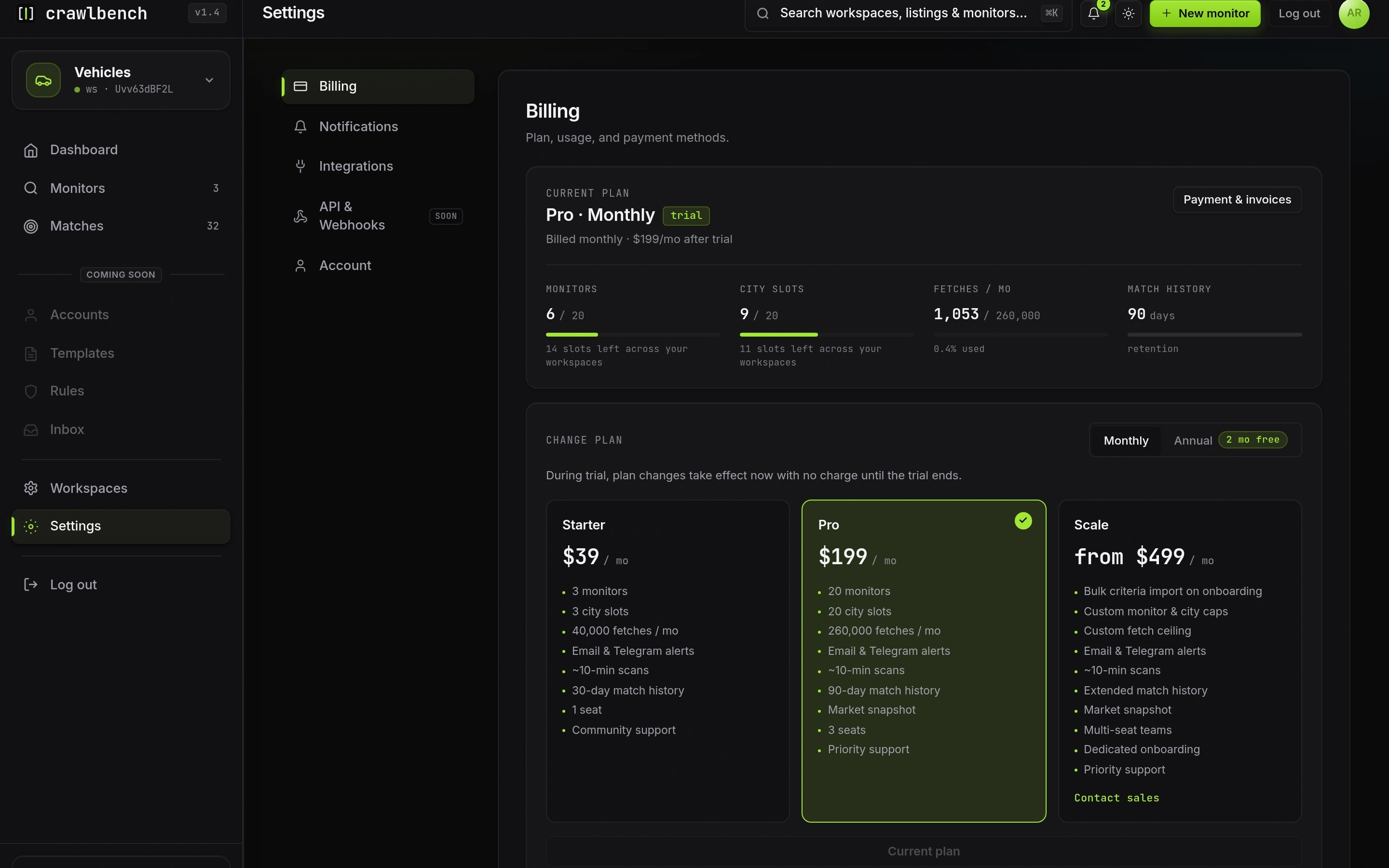This screenshot has width=1389, height=868.
Task: Click the Matches target icon
Action: pos(31,226)
